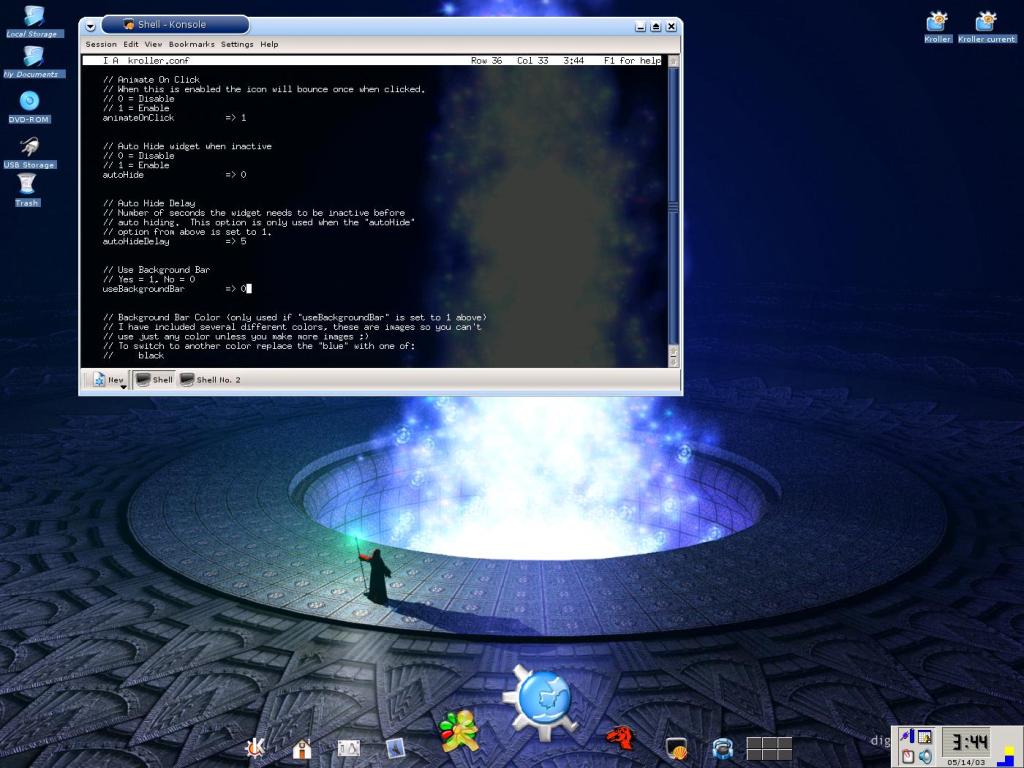This screenshot has width=1024, height=768.
Task: Open the Trash desktop icon
Action: (x=27, y=190)
